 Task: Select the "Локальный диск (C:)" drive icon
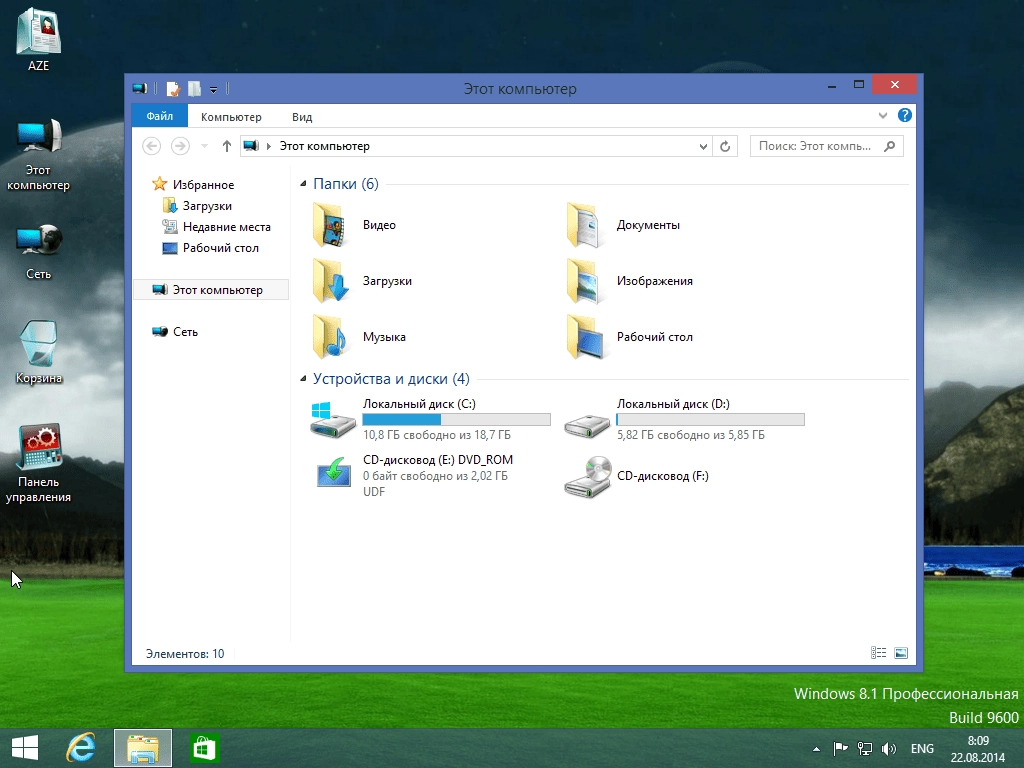point(332,419)
